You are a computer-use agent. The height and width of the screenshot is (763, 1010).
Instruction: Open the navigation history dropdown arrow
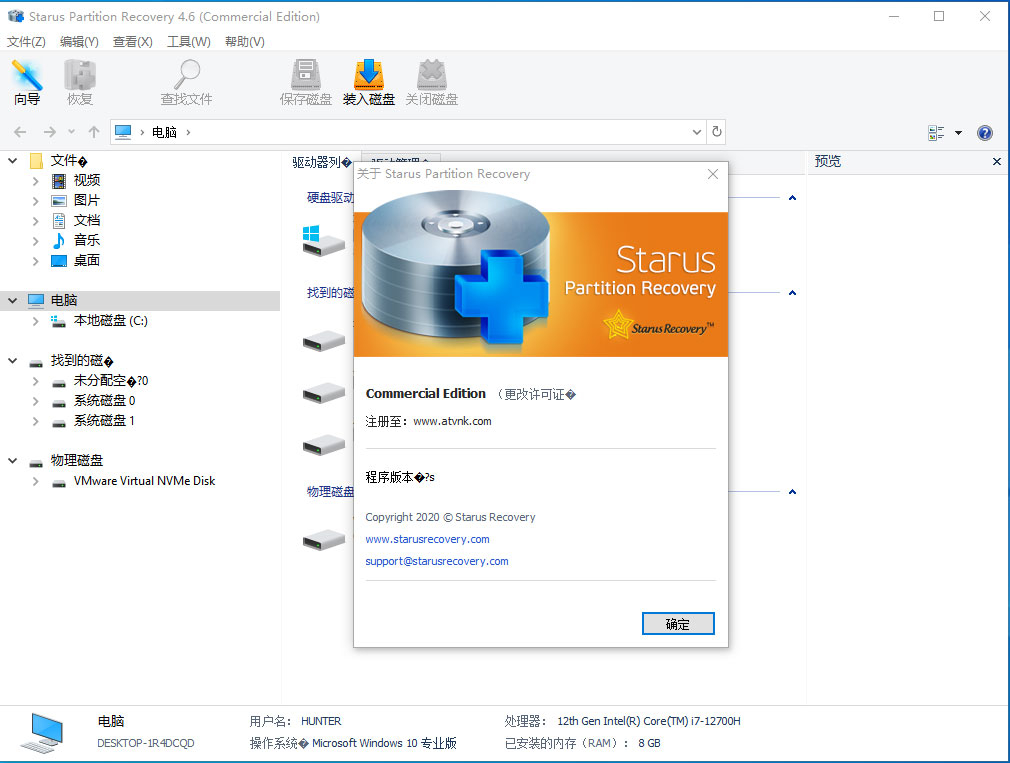71,132
